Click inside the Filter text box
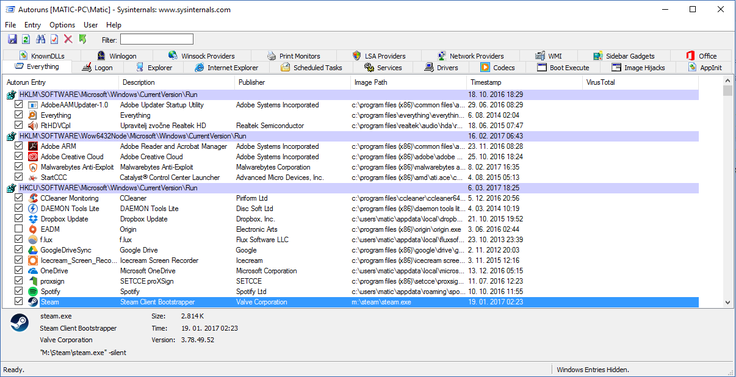736x377 pixels. [157, 39]
